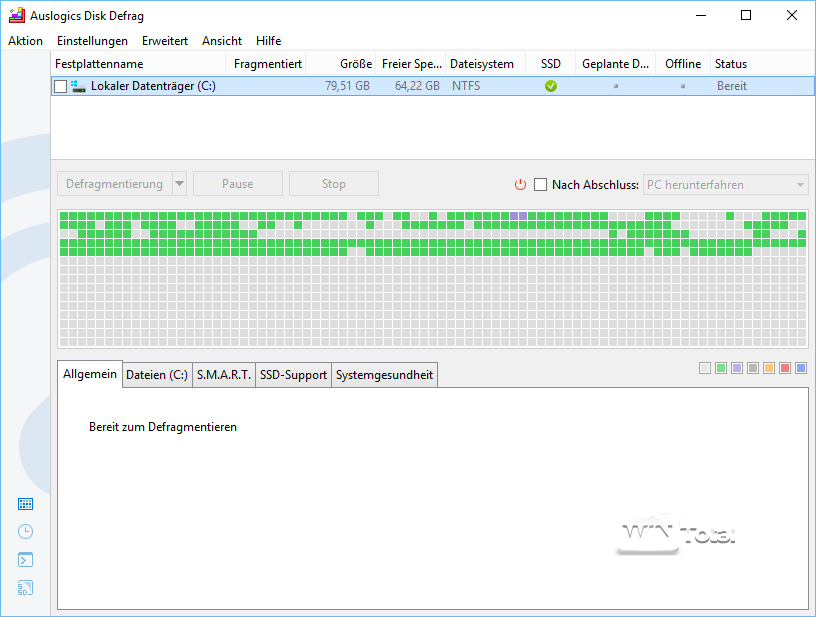Screen dimensions: 816x617
Task: Sort by the SSD column header
Action: 551,64
